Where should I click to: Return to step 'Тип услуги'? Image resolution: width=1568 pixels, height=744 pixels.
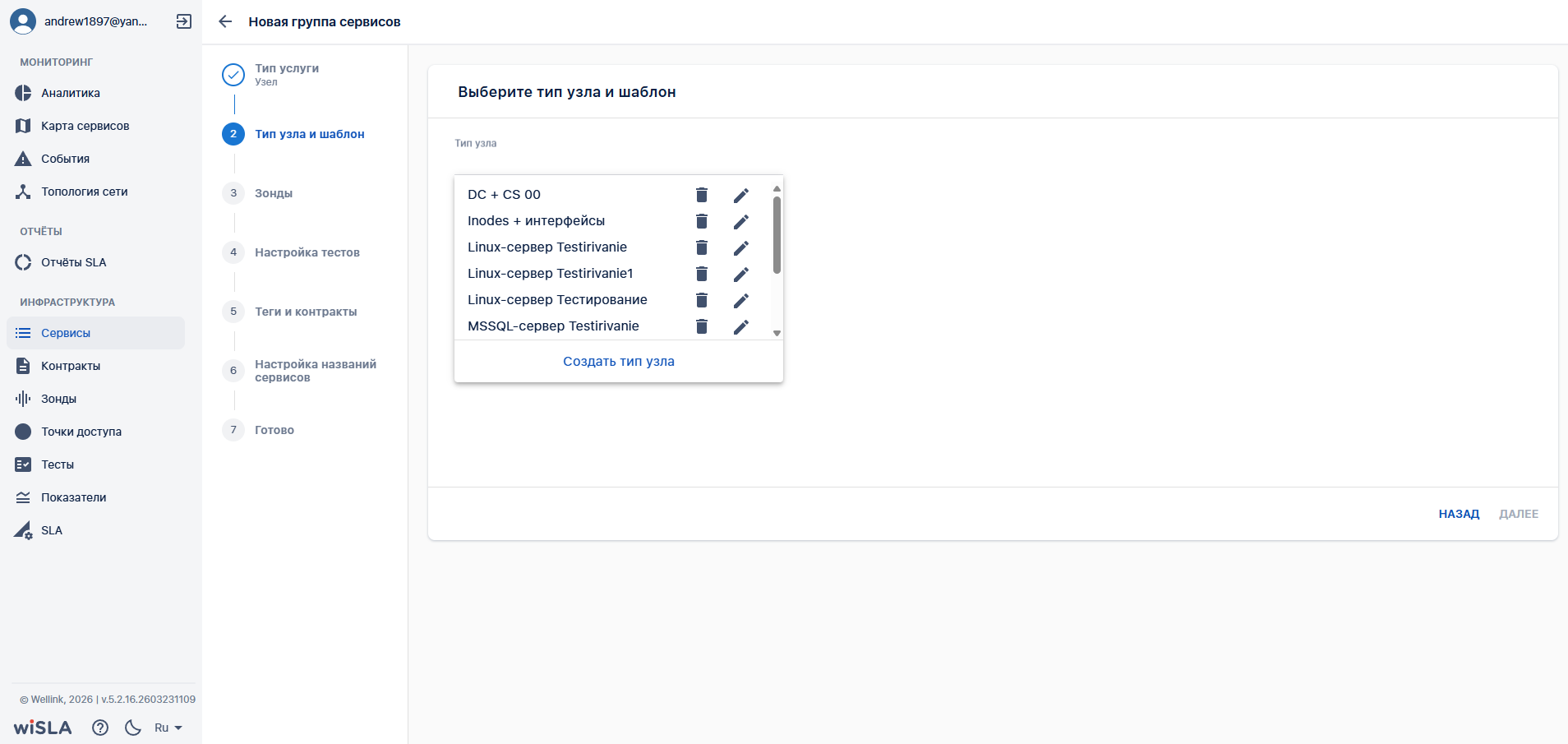pos(286,69)
